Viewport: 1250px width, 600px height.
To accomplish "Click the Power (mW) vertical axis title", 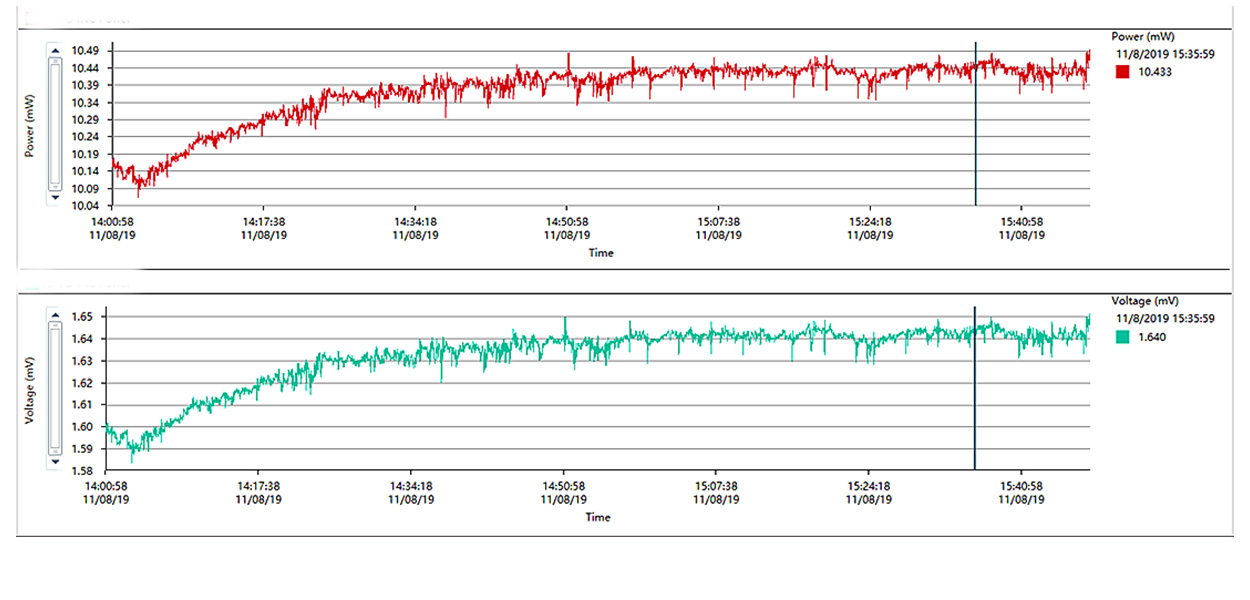I will pos(30,125).
